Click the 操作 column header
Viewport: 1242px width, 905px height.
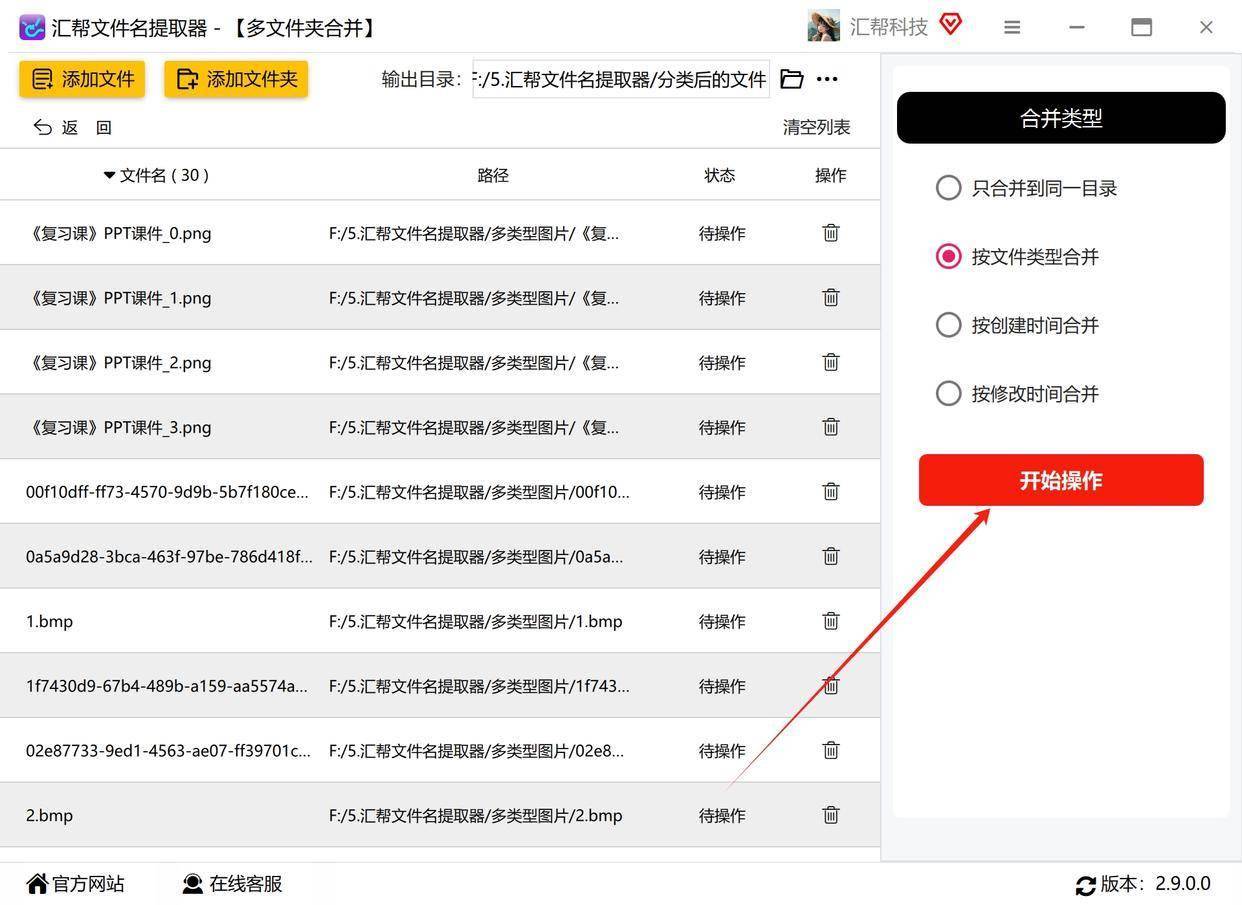(x=831, y=175)
